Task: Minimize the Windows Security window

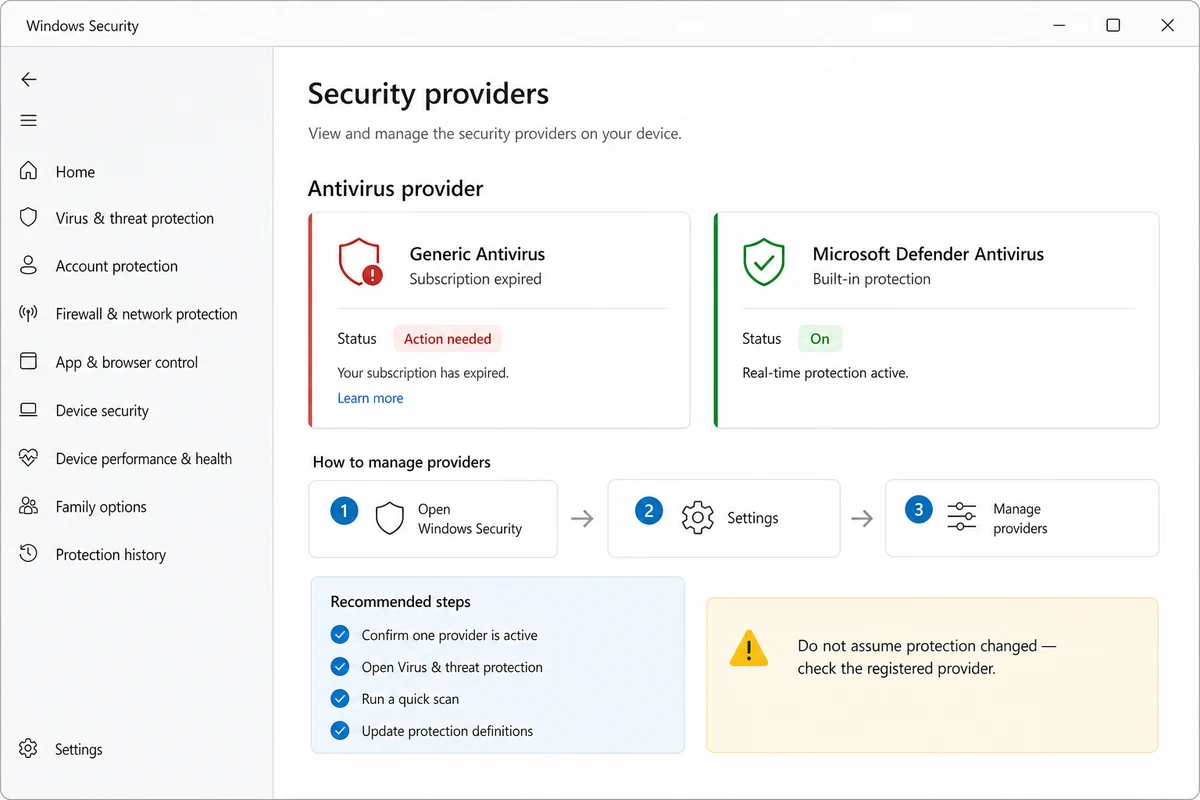Action: click(x=1058, y=25)
